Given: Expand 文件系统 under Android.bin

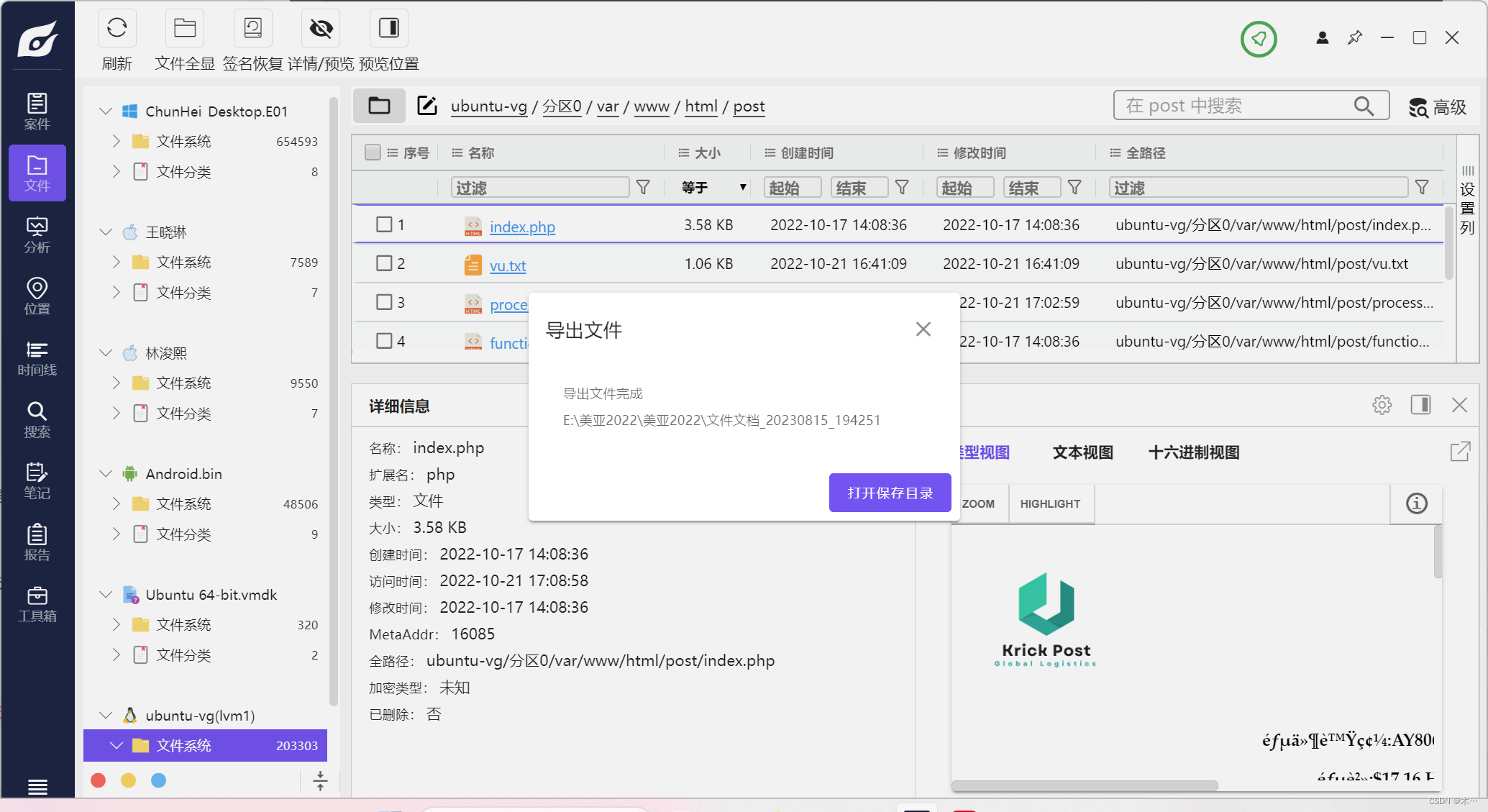Looking at the screenshot, I should pos(117,503).
